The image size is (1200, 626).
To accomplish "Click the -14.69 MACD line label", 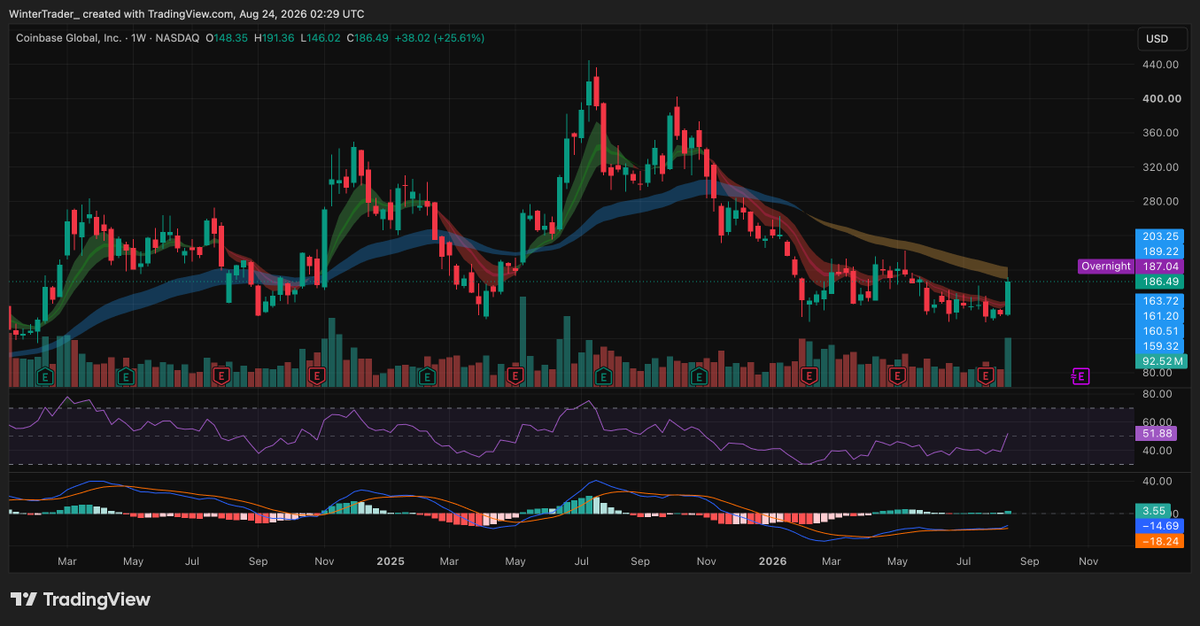I will [1160, 525].
